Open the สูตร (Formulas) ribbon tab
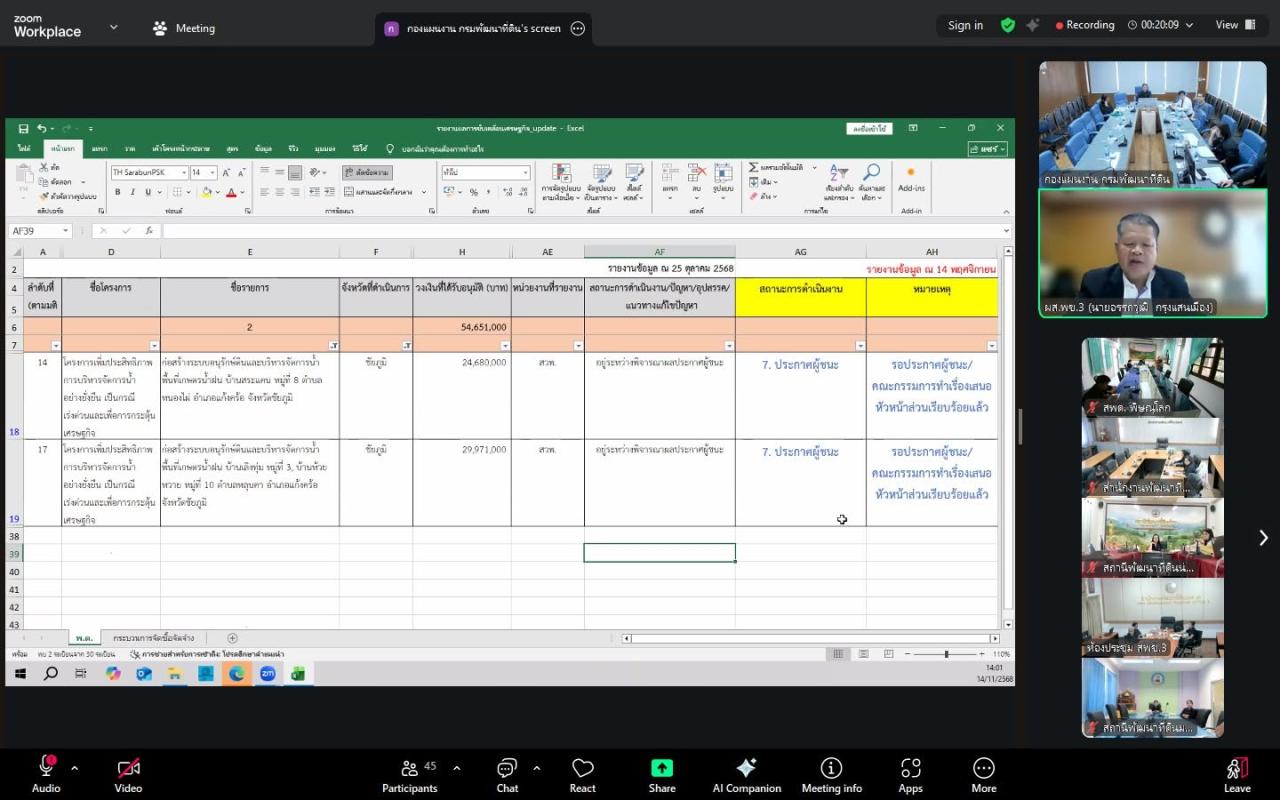This screenshot has width=1280, height=800. pos(232,149)
